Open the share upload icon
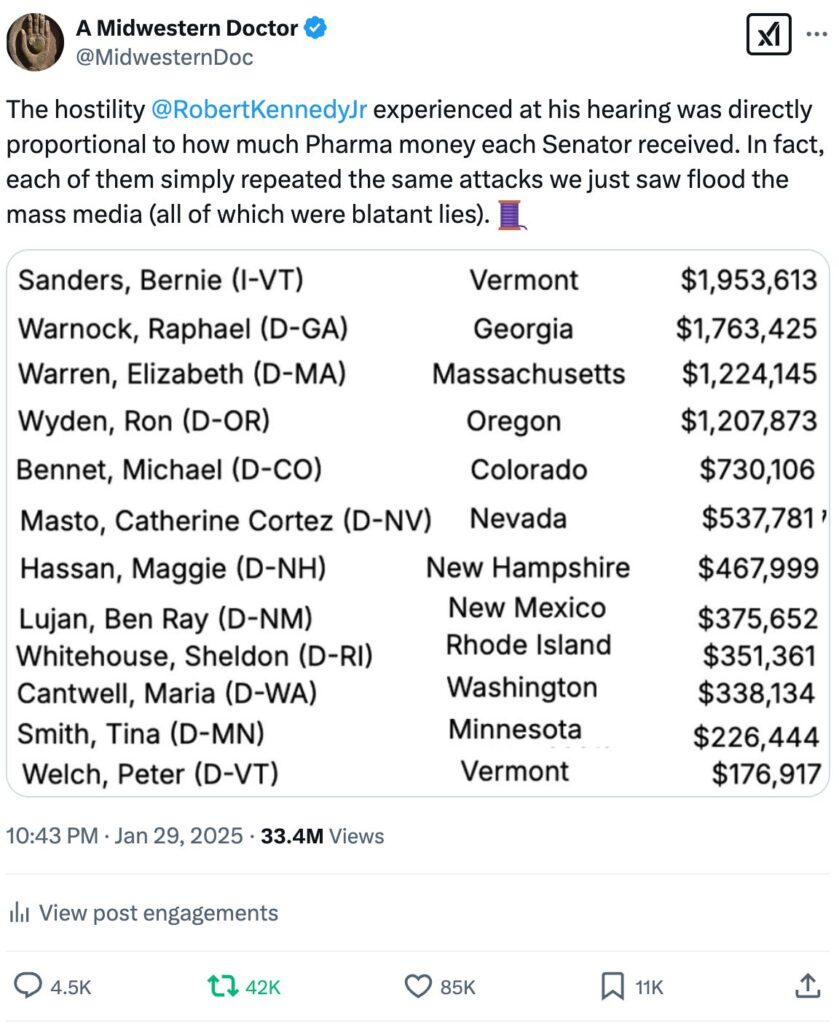The height and width of the screenshot is (1024, 839). [x=807, y=985]
